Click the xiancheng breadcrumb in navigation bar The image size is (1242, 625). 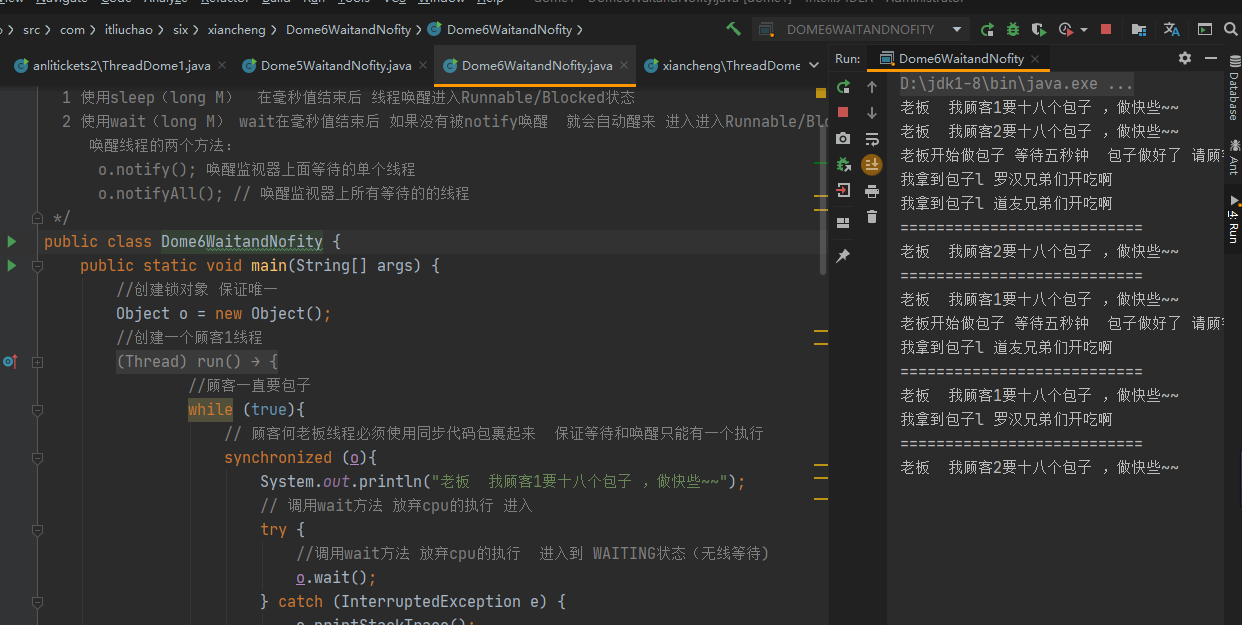[x=235, y=30]
